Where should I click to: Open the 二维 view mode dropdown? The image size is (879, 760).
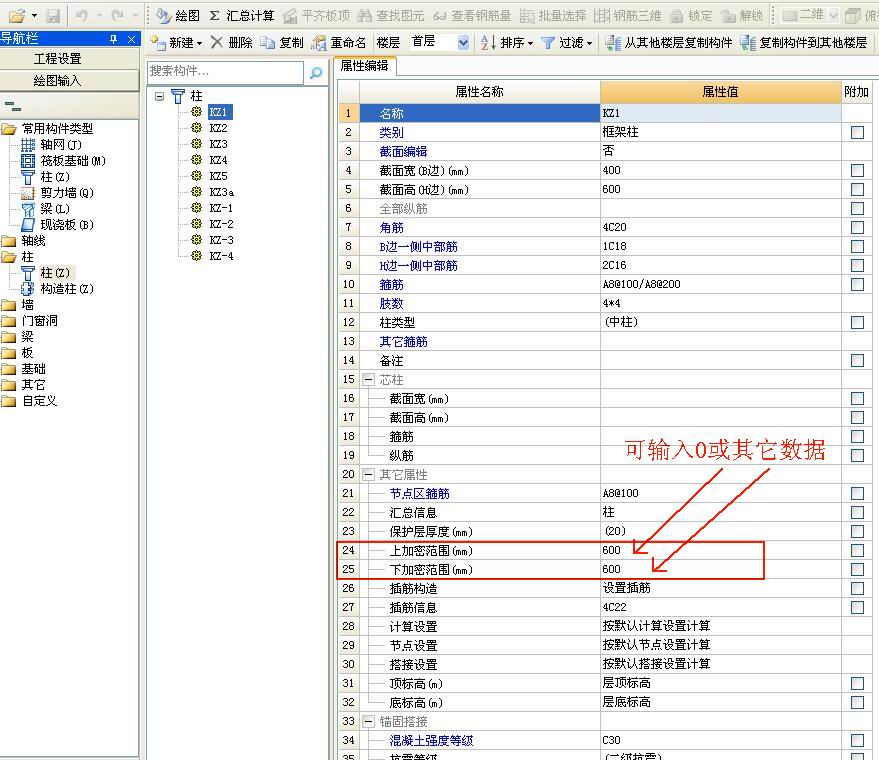834,16
